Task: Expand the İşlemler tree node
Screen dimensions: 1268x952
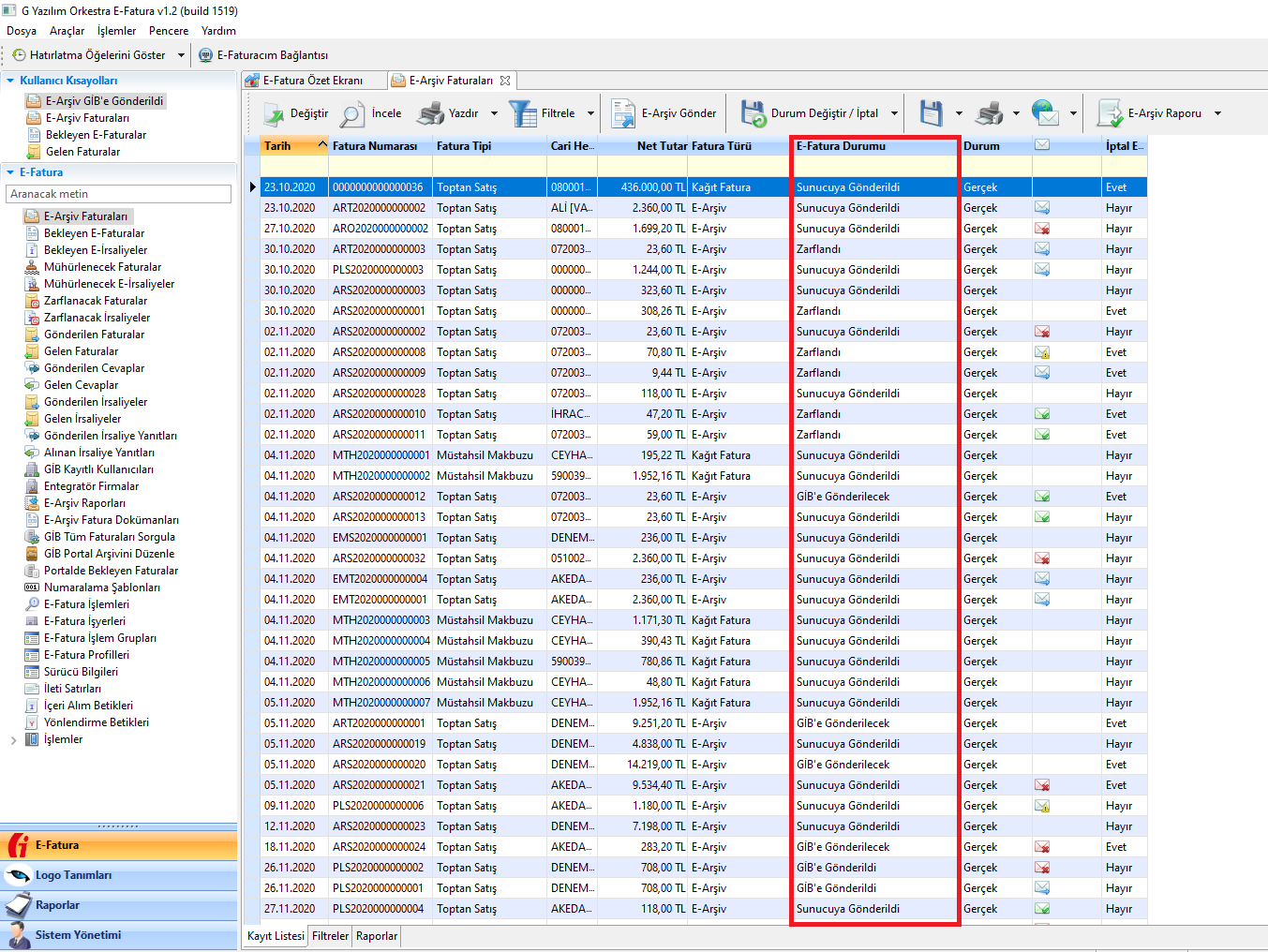Action: [x=13, y=740]
